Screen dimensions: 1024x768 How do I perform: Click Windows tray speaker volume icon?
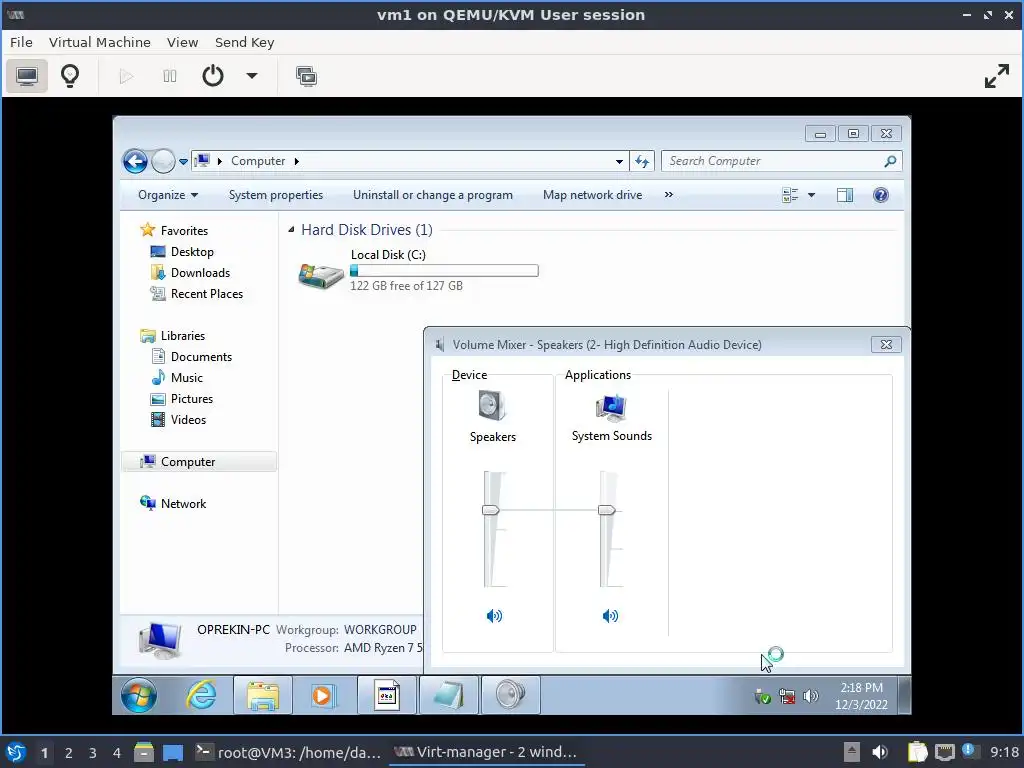click(810, 696)
